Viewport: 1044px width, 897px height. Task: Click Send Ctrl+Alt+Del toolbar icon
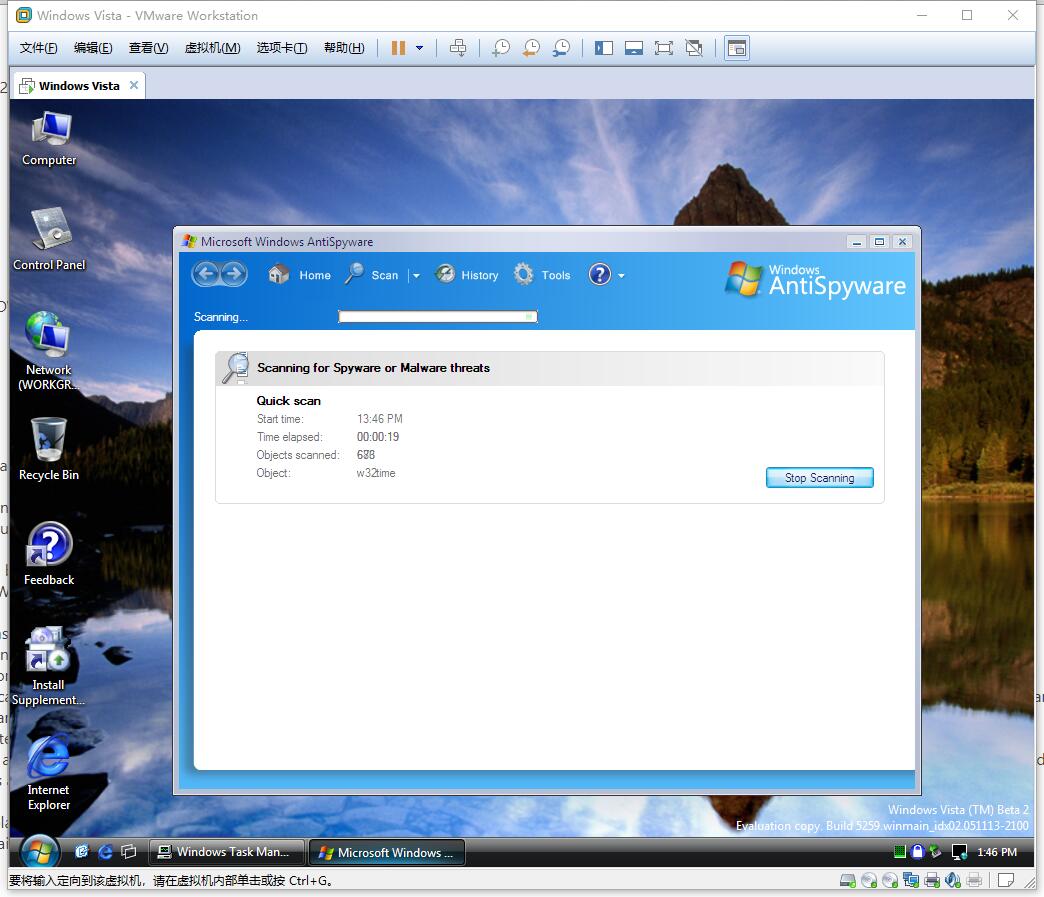[x=457, y=48]
